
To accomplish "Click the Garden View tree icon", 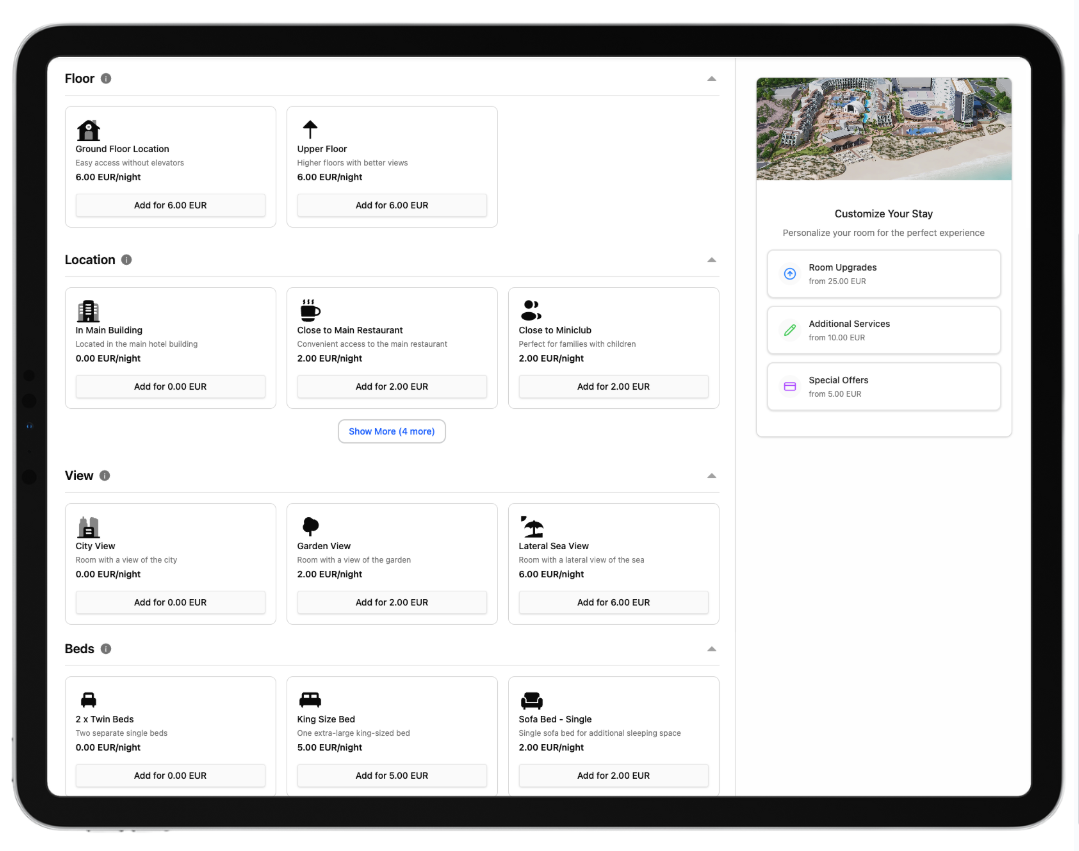I will click(310, 526).
